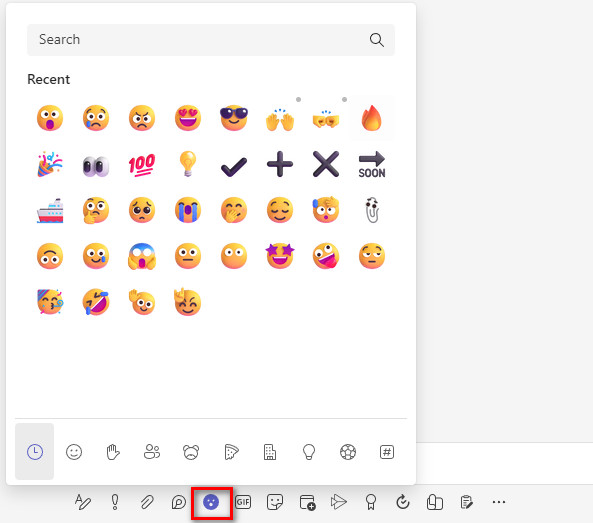
Task: Open the Format text tool
Action: 83,502
